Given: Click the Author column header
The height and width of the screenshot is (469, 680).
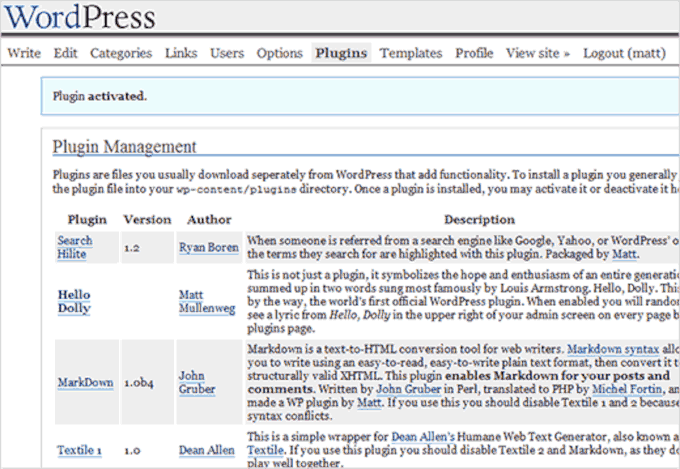Looking at the screenshot, I should pos(209,220).
